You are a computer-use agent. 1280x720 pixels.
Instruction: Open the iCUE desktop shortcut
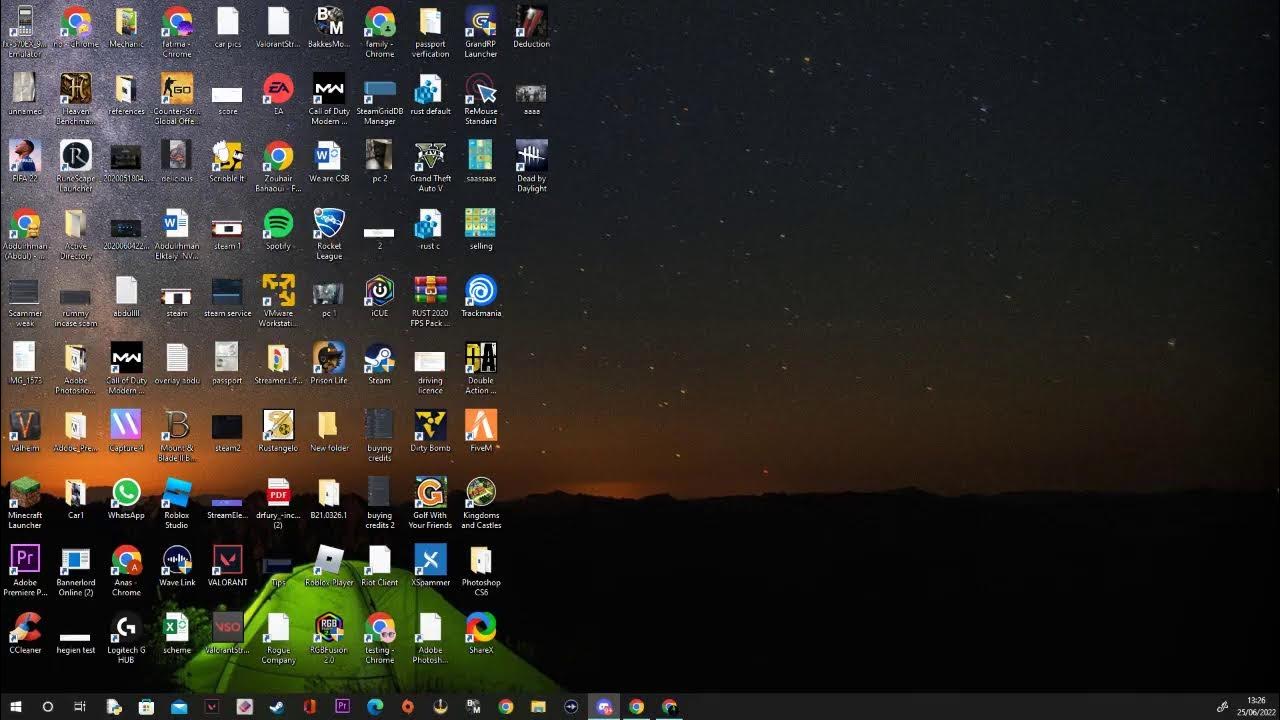click(380, 297)
